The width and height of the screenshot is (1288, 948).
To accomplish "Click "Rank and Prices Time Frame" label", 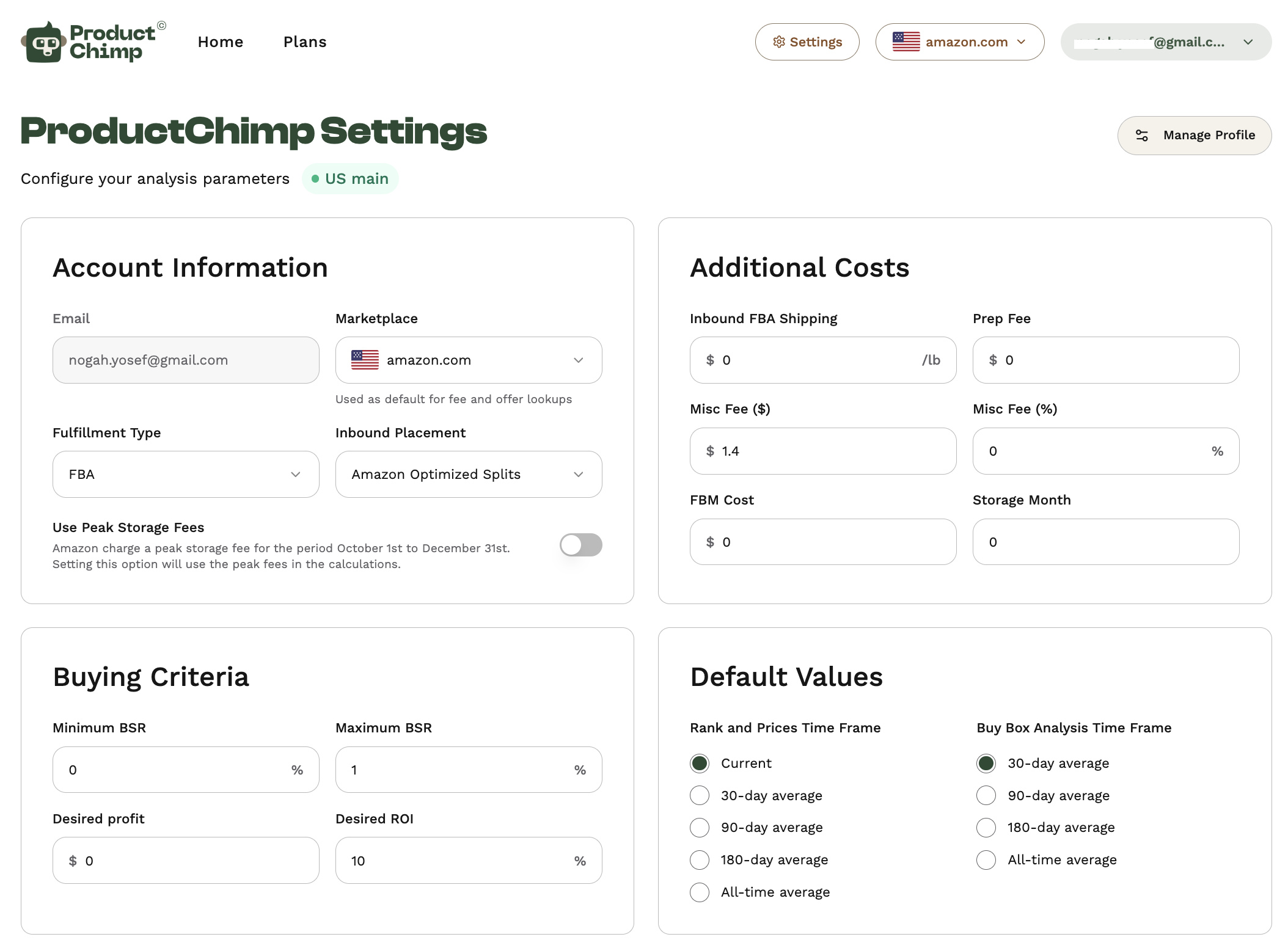I will pyautogui.click(x=785, y=728).
